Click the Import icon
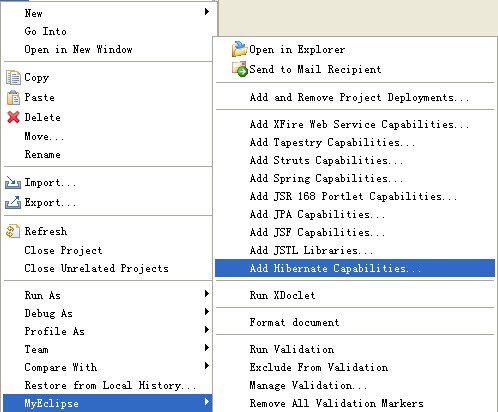Screen dimensions: 498x412 tap(13, 183)
